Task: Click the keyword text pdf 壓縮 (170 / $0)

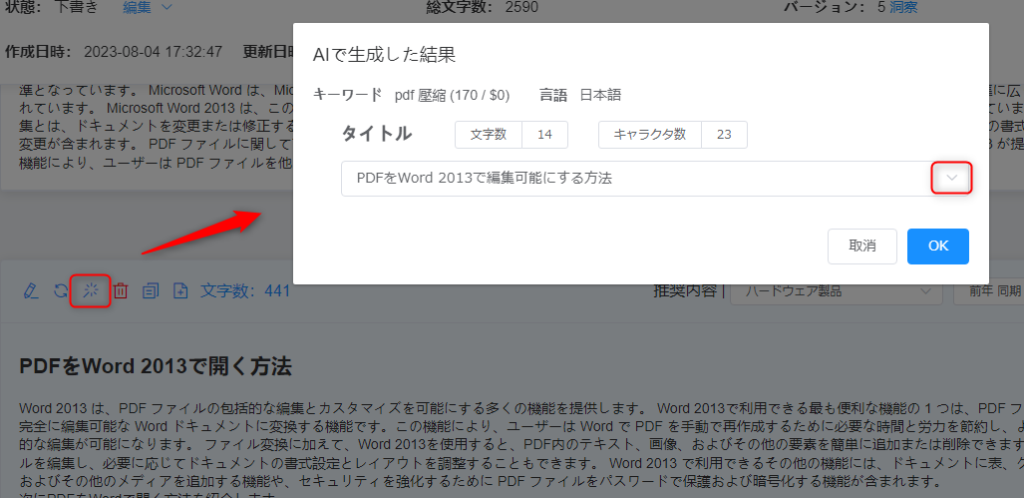Action: click(x=452, y=95)
